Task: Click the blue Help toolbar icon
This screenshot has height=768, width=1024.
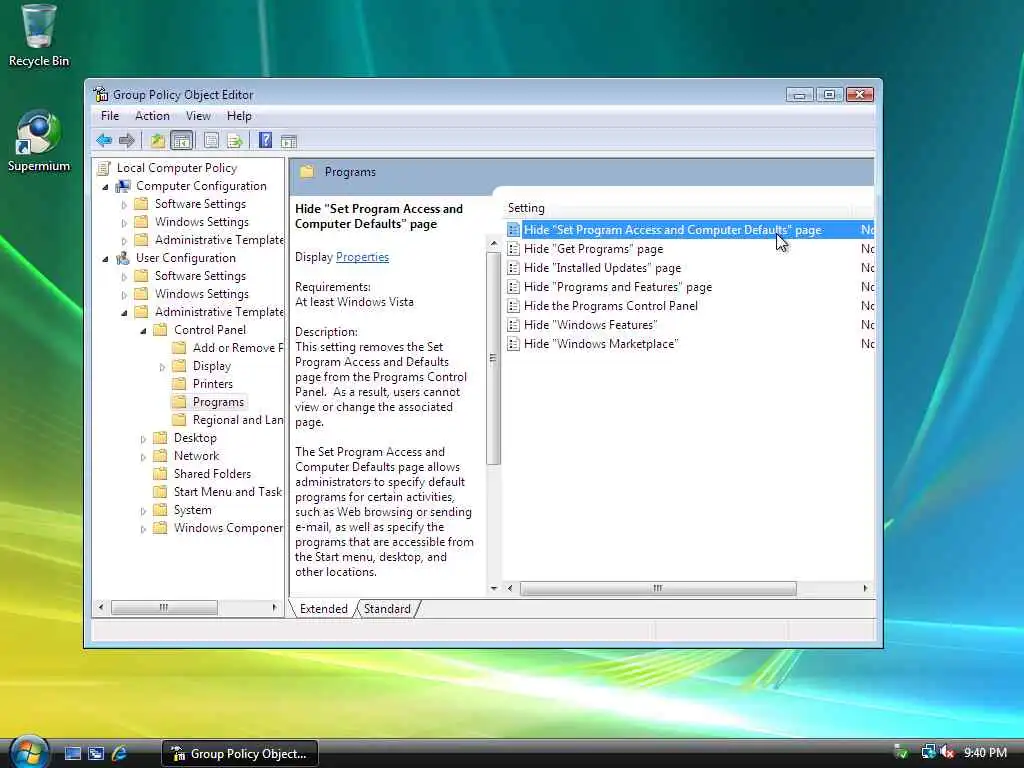Action: click(265, 140)
